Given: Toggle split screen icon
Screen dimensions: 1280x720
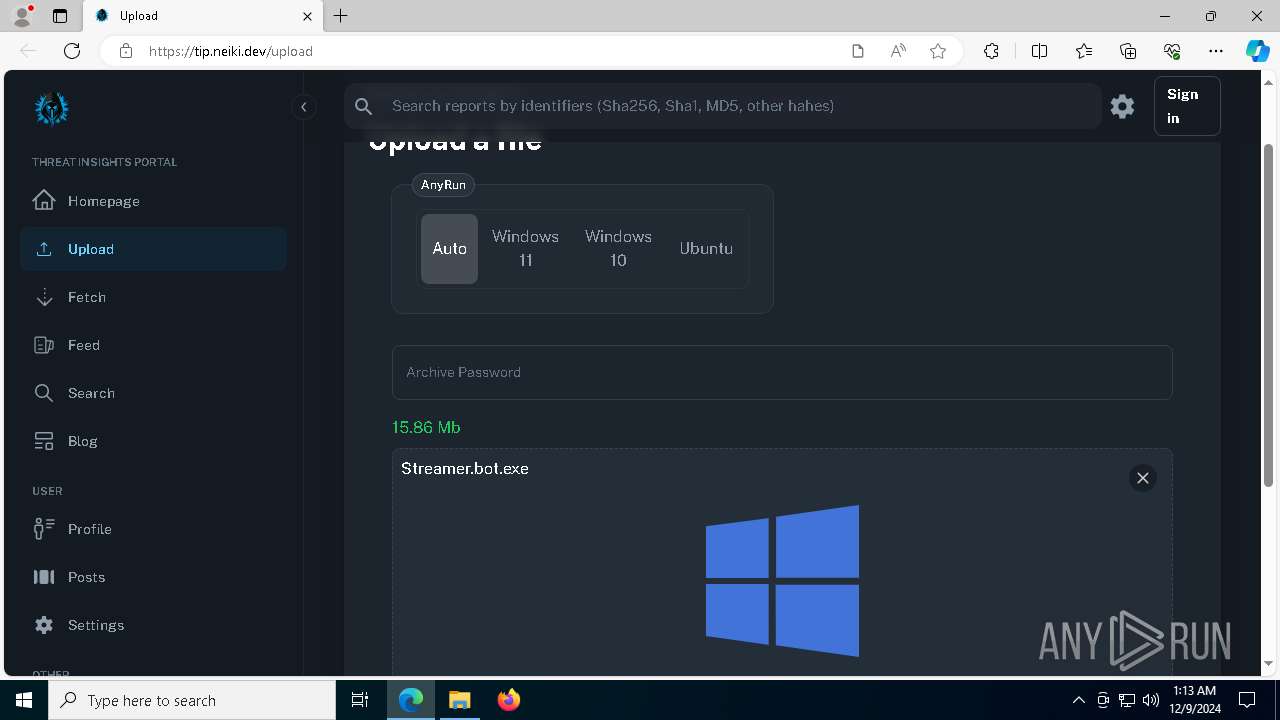Looking at the screenshot, I should [1039, 51].
